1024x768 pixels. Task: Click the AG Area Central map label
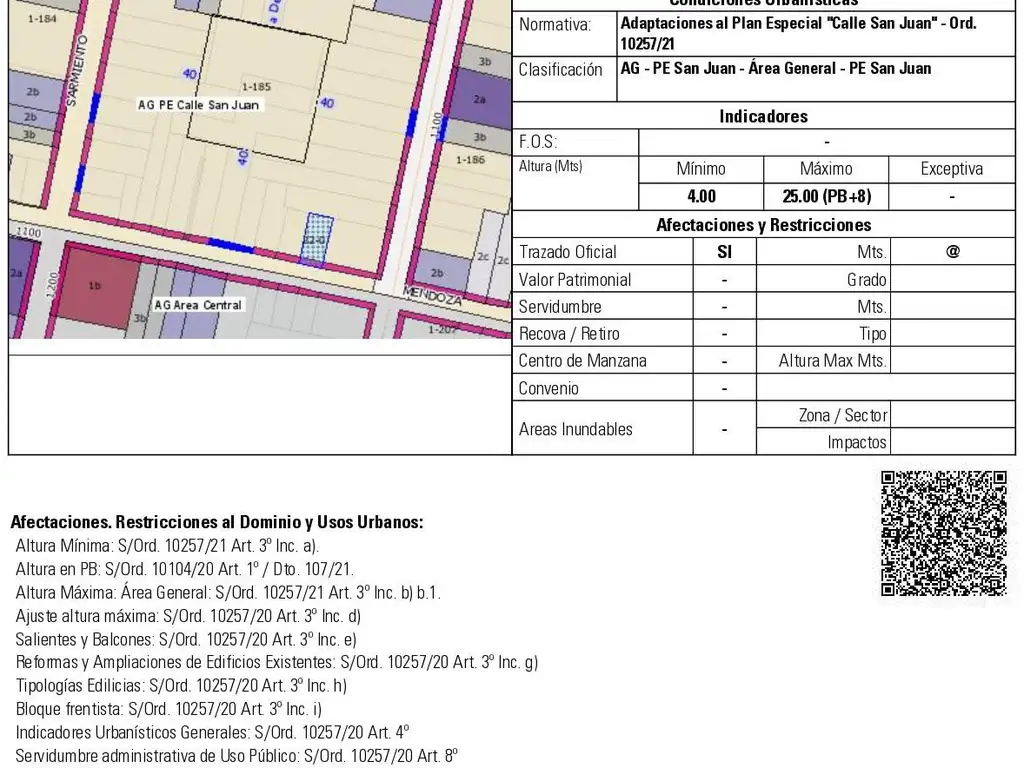(x=198, y=305)
